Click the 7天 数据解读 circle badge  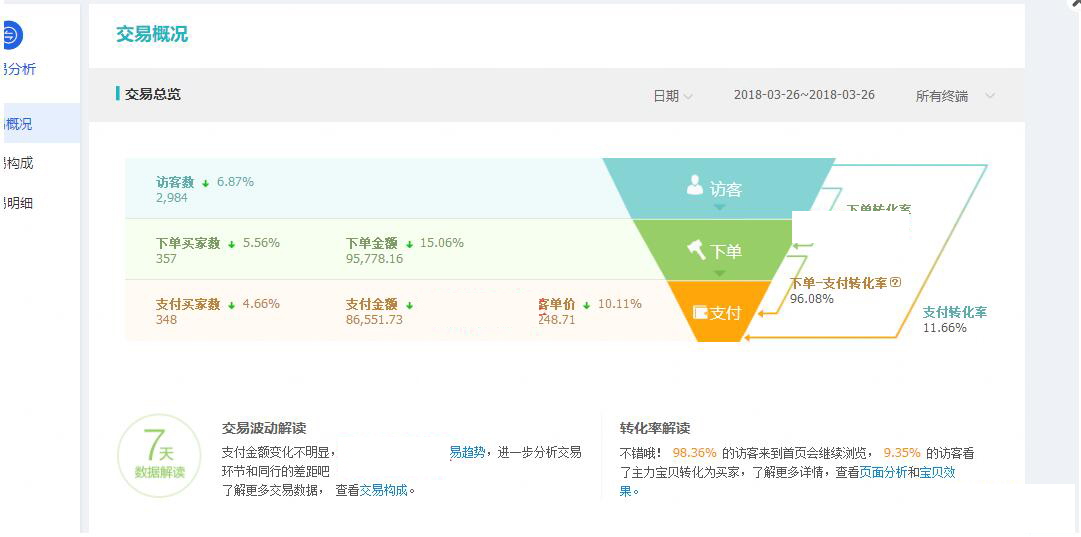pyautogui.click(x=160, y=456)
